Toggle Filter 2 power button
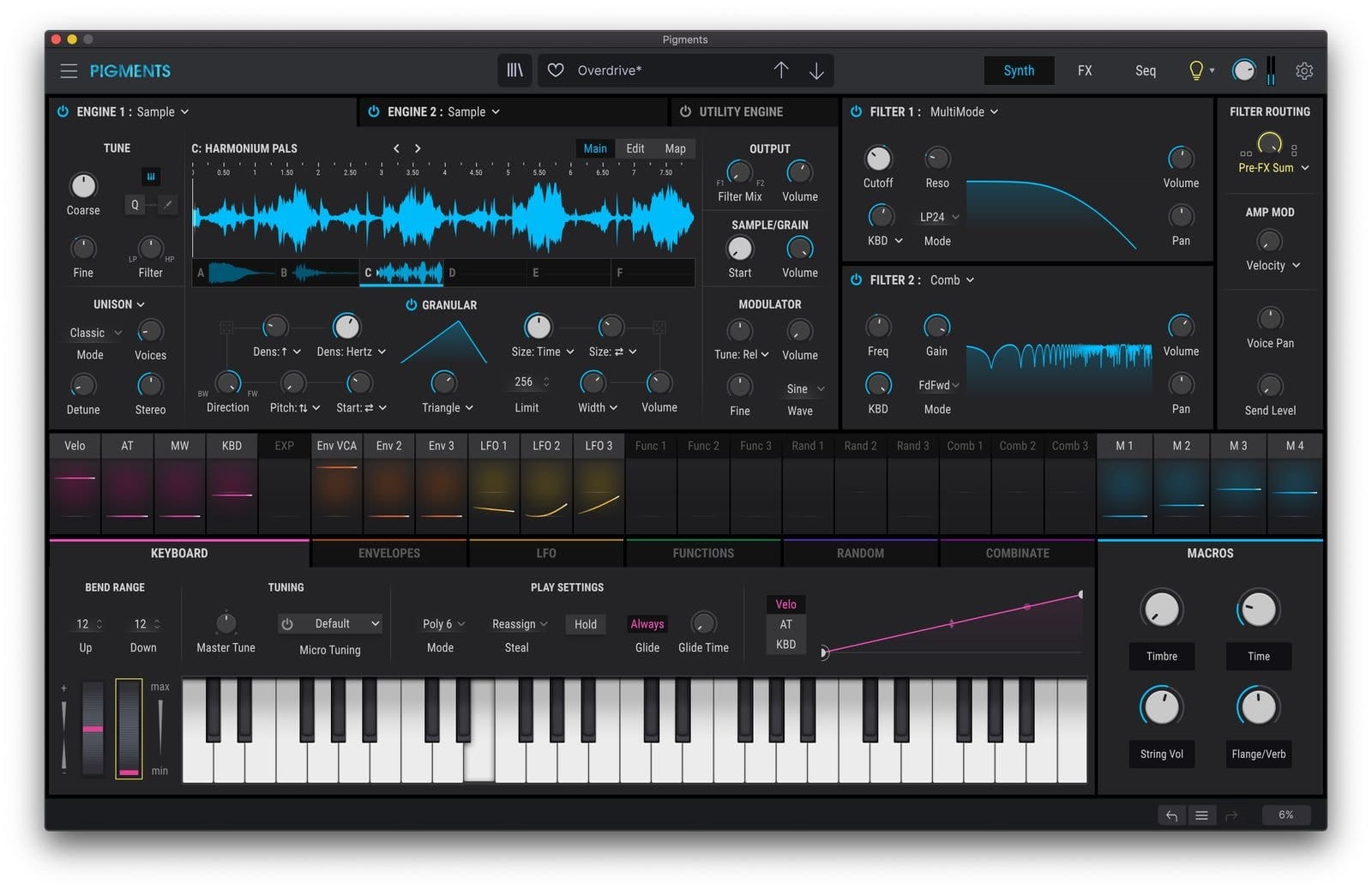Image resolution: width=1372 pixels, height=890 pixels. (x=856, y=280)
